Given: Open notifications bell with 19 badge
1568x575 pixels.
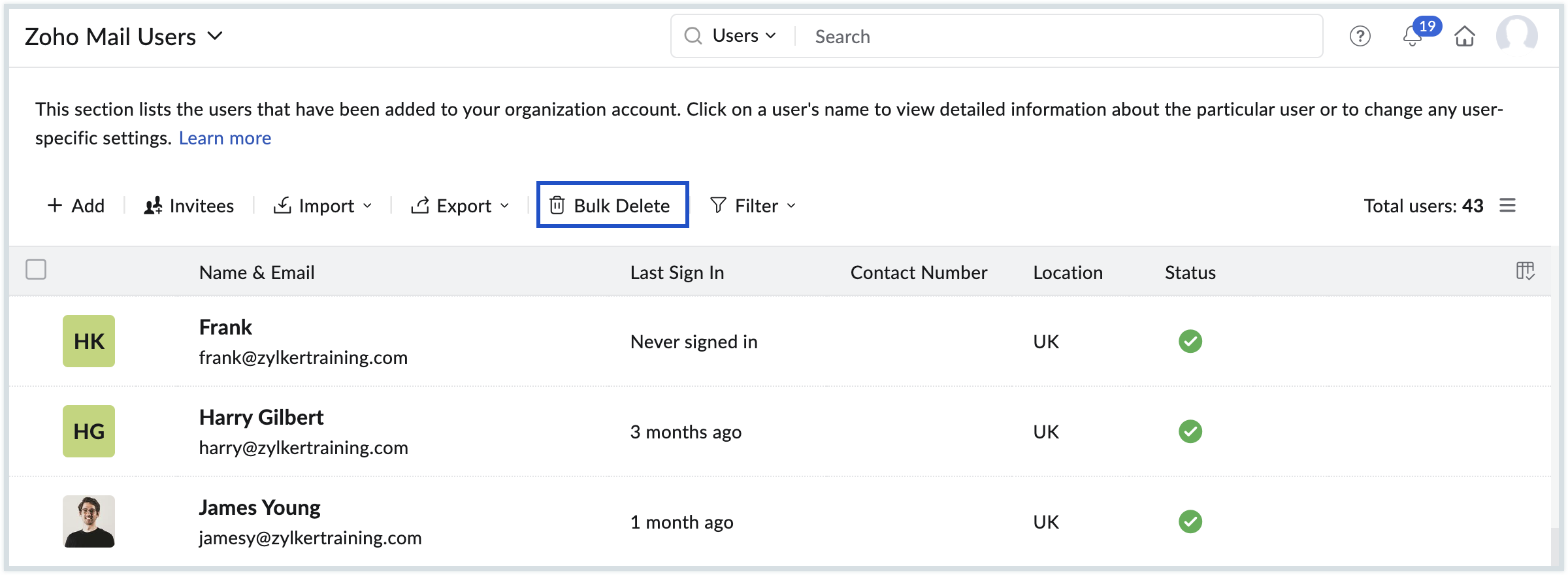Looking at the screenshot, I should 1413,37.
